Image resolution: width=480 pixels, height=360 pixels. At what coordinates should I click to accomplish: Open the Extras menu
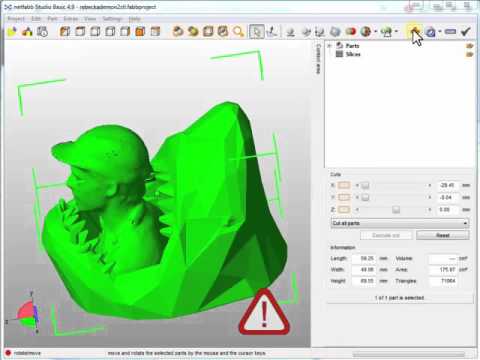[x=71, y=19]
